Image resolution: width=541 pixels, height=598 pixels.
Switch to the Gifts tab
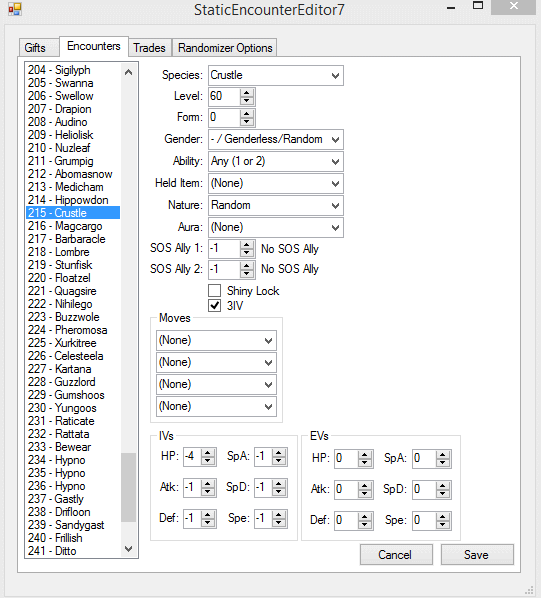coord(39,48)
